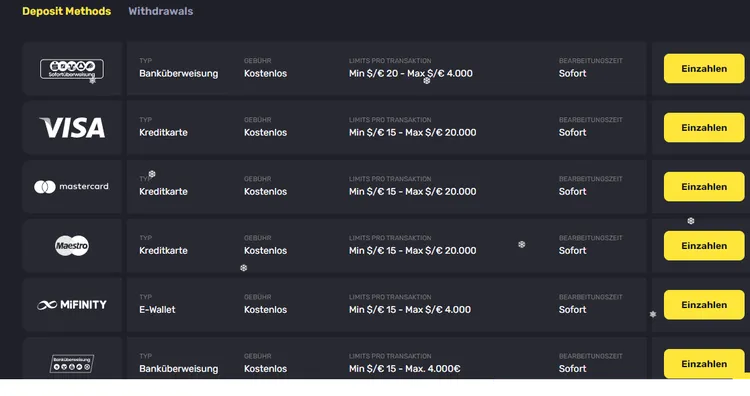The height and width of the screenshot is (396, 750).
Task: Click Einzahlen in the Maestro row
Action: click(x=704, y=246)
